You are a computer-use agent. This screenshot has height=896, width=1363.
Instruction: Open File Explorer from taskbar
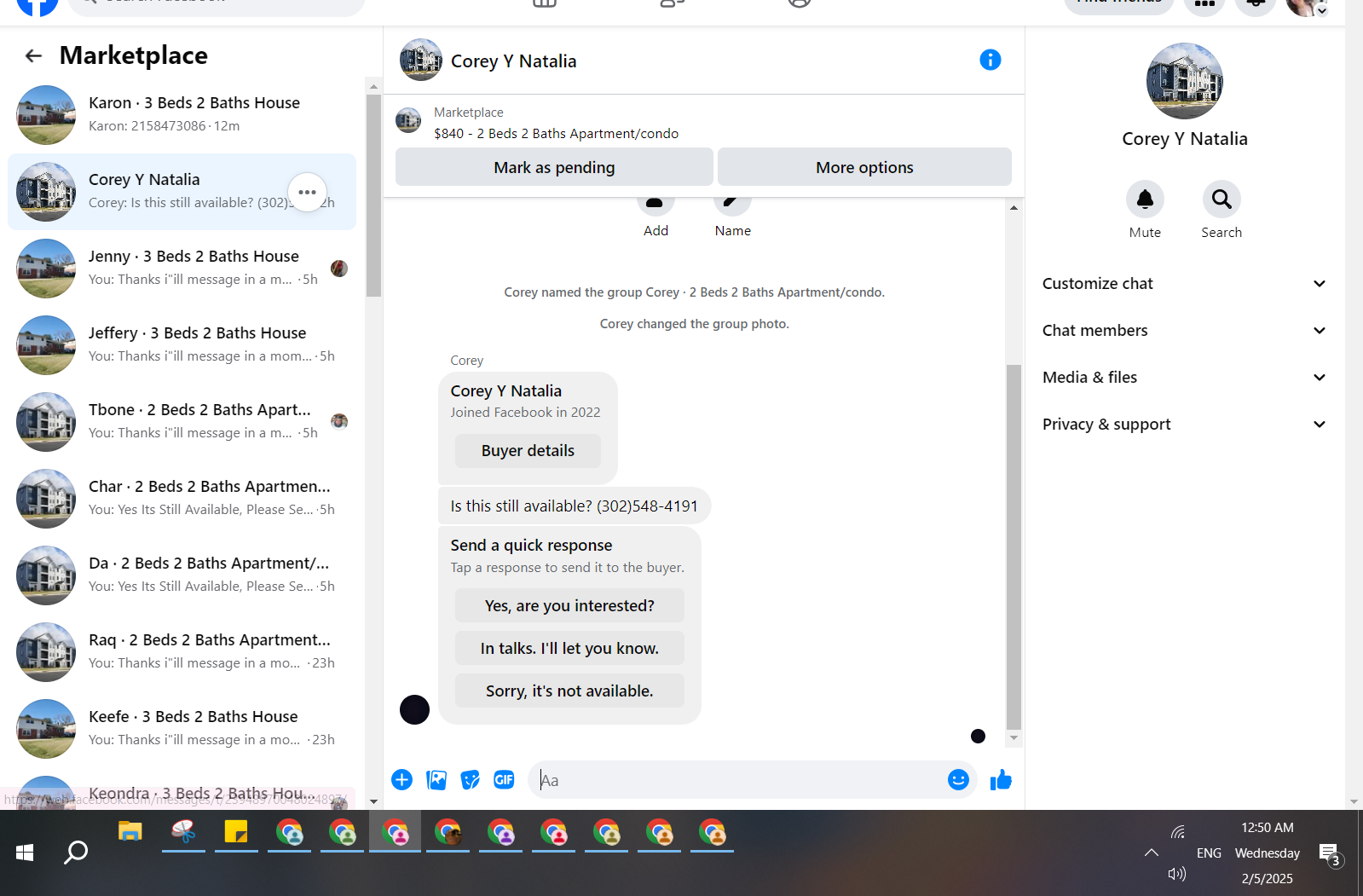tap(130, 833)
